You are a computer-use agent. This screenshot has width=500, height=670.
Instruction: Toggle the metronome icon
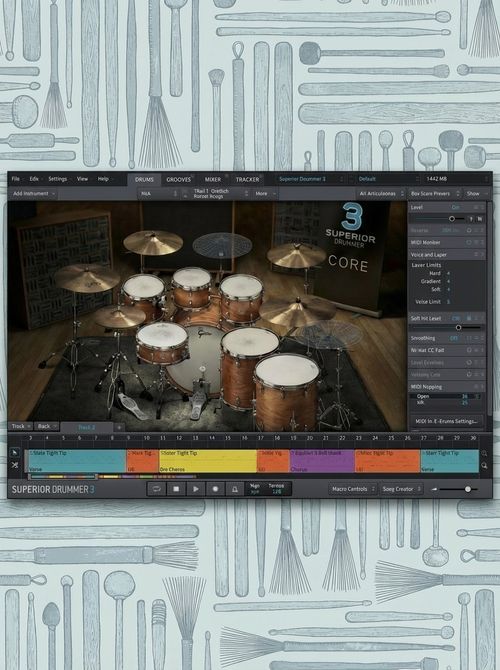click(x=235, y=489)
